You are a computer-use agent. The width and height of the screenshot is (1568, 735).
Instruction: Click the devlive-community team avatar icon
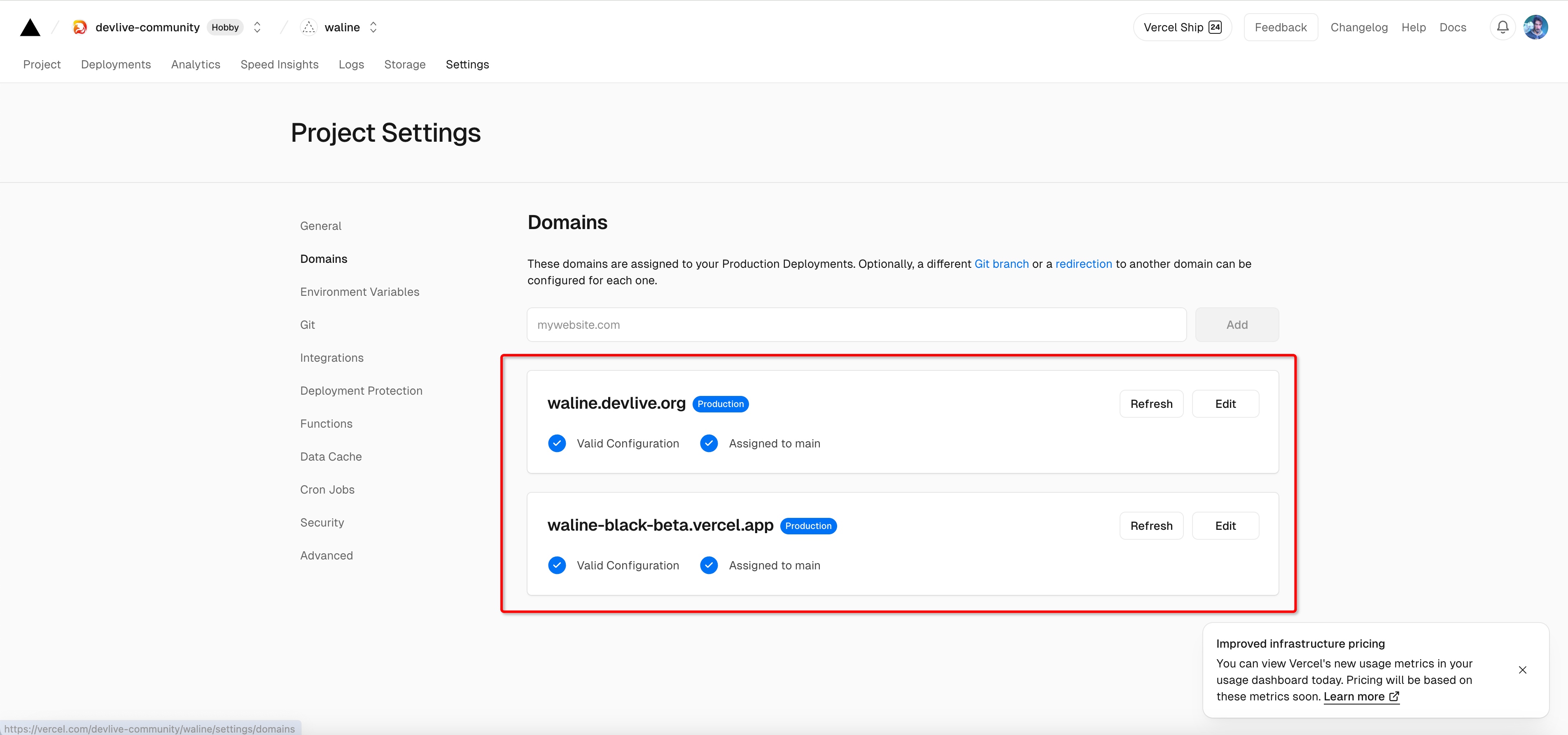click(80, 28)
